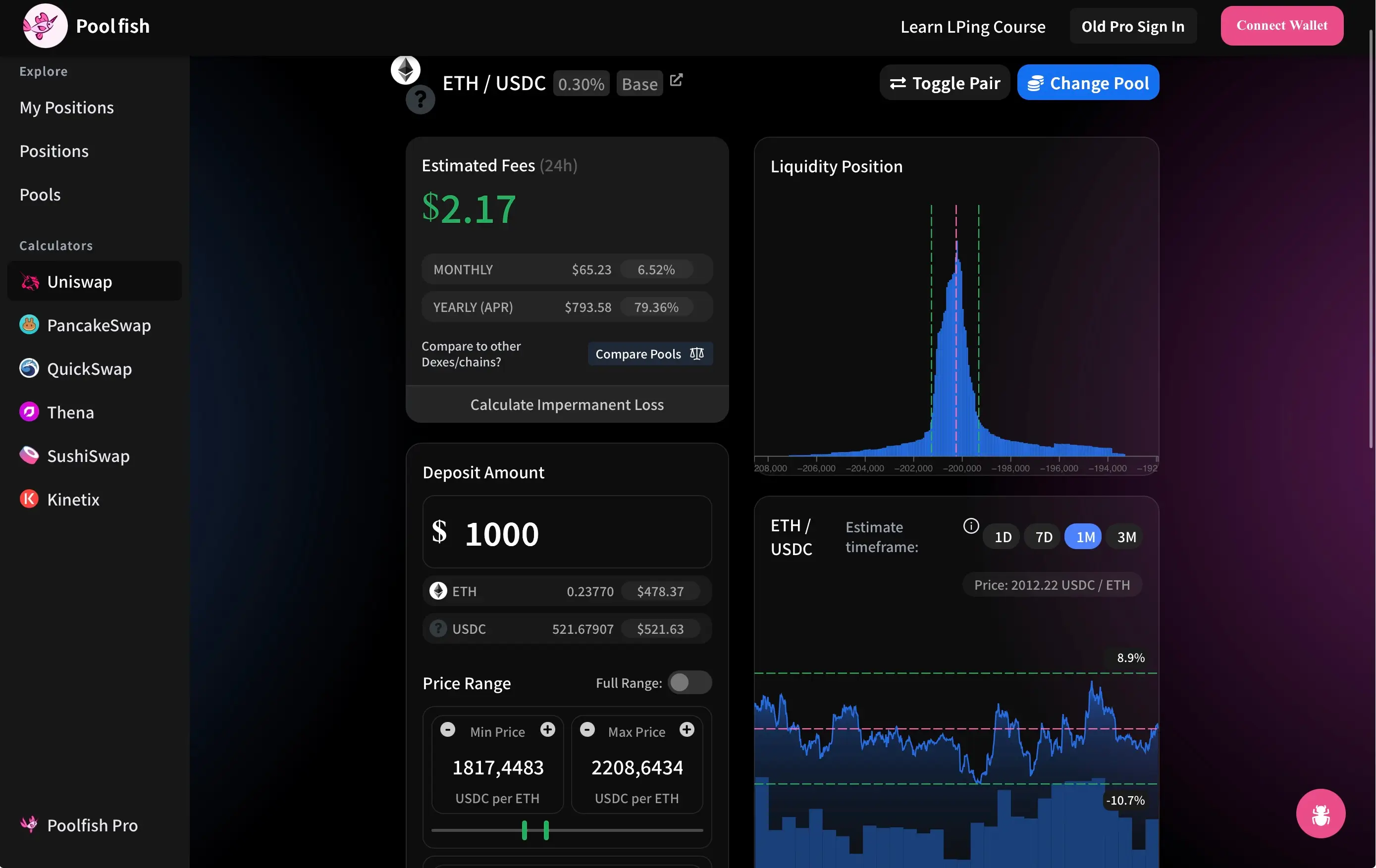
Task: Open the Change Pool selector
Action: tap(1088, 82)
